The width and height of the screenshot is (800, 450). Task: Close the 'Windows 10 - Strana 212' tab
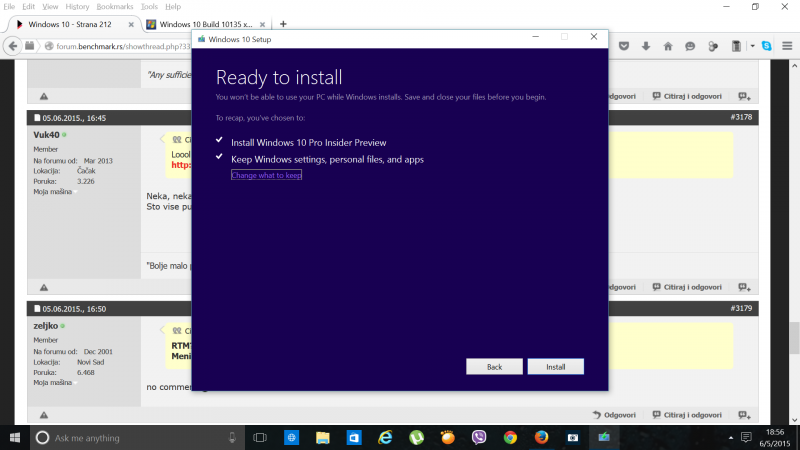click(x=131, y=24)
